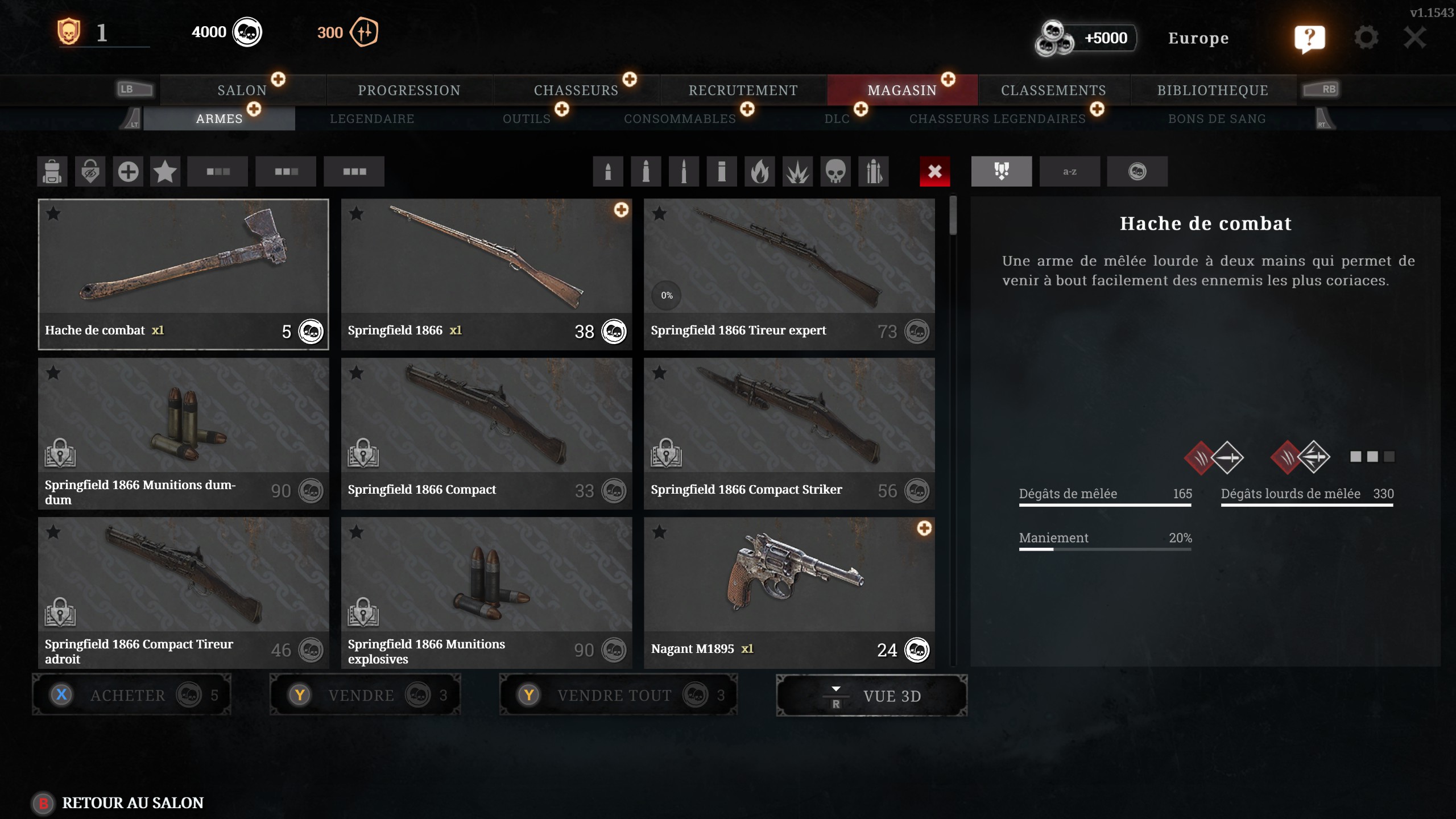Select the Springfield 1866 Compact Striker thumbnail
This screenshot has width=1456, height=819.
click(x=789, y=433)
